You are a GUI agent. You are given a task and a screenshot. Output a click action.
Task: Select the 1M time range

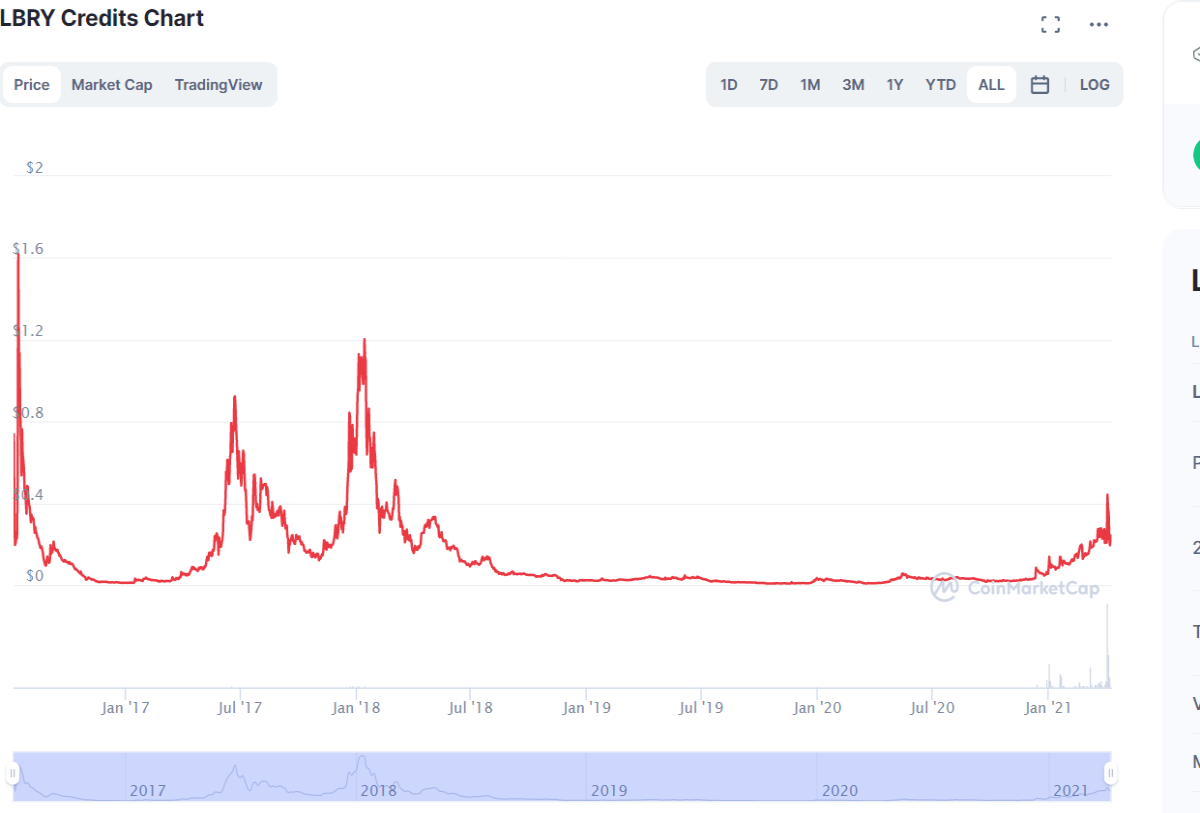[x=810, y=85]
